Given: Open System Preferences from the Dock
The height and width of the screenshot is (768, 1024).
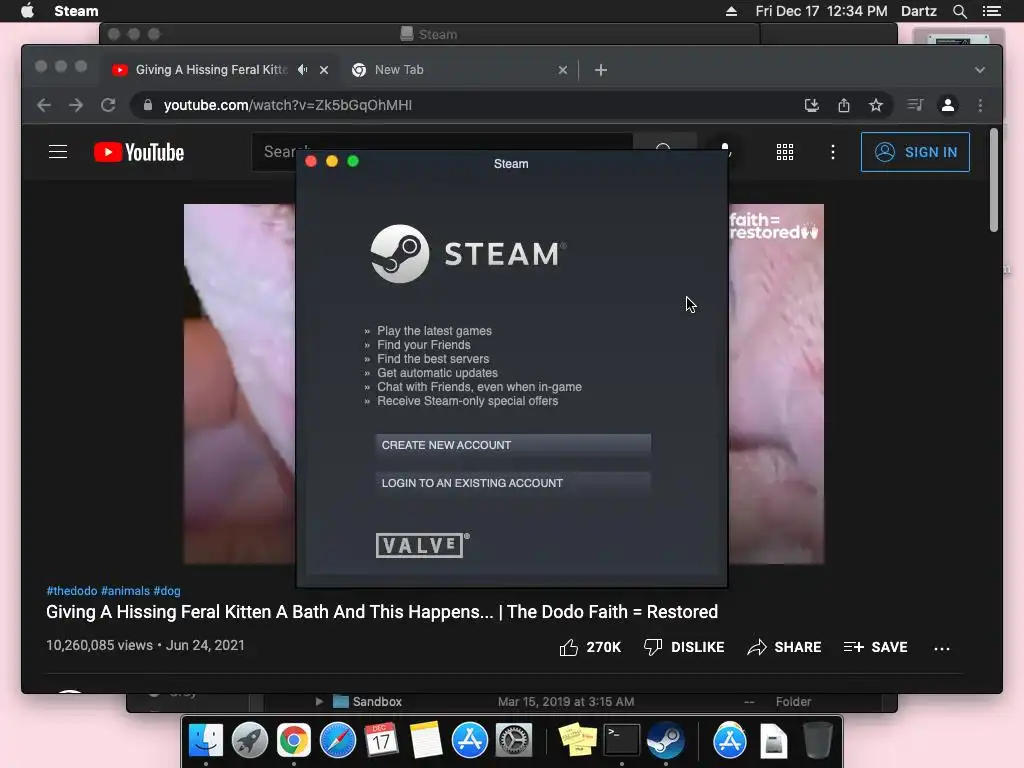Looking at the screenshot, I should pyautogui.click(x=514, y=741).
